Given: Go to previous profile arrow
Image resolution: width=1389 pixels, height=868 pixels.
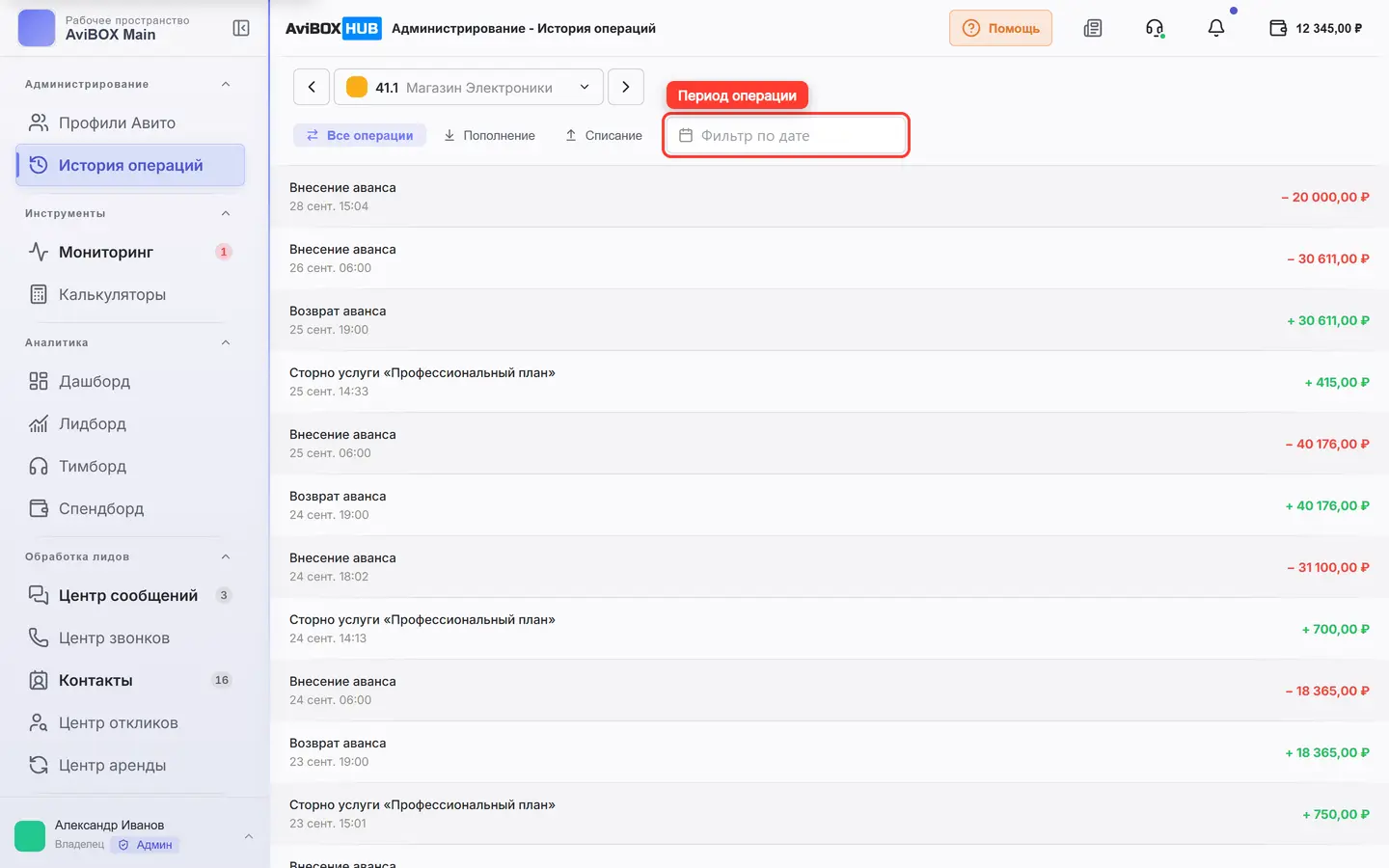Looking at the screenshot, I should [x=312, y=87].
